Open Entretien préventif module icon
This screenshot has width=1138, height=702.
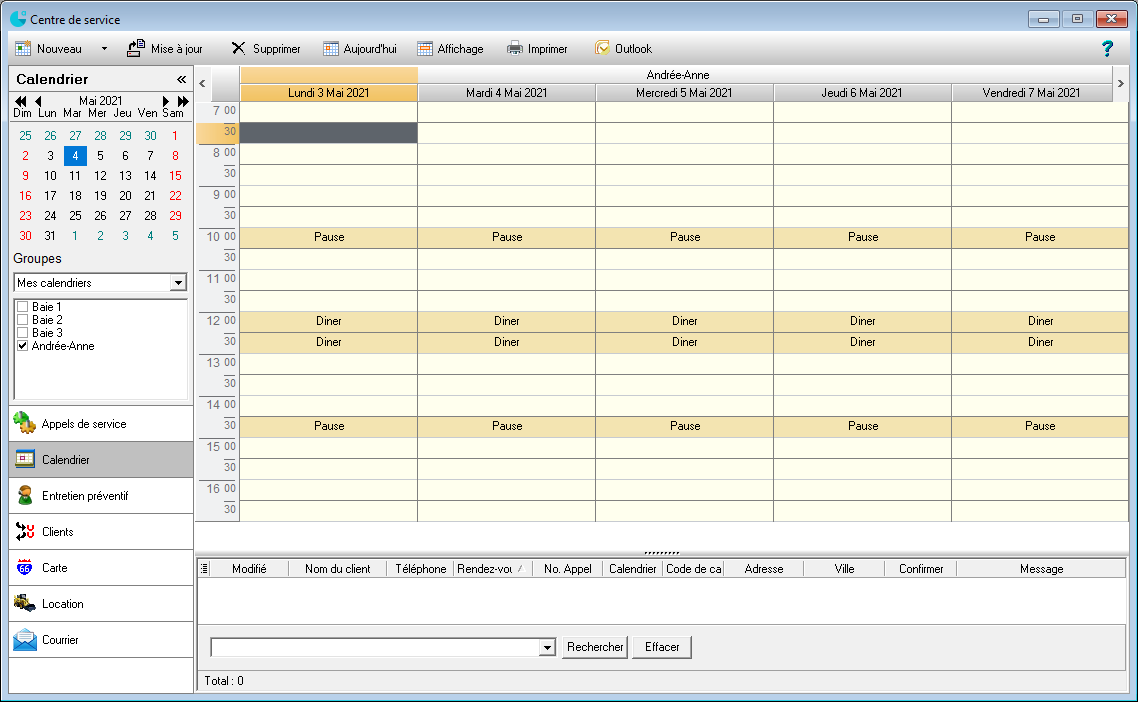[25, 495]
